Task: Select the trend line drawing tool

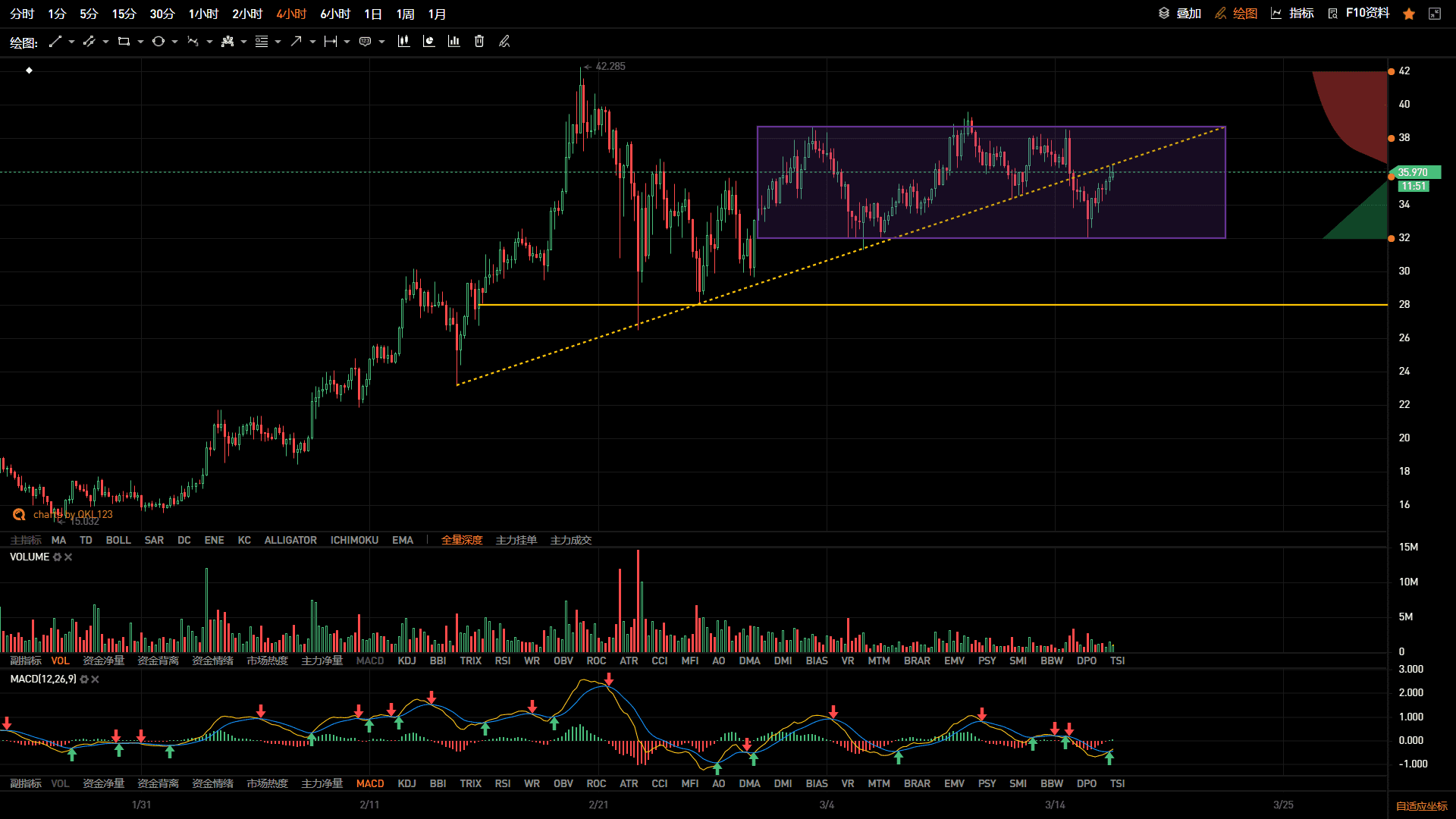Action: [x=55, y=42]
